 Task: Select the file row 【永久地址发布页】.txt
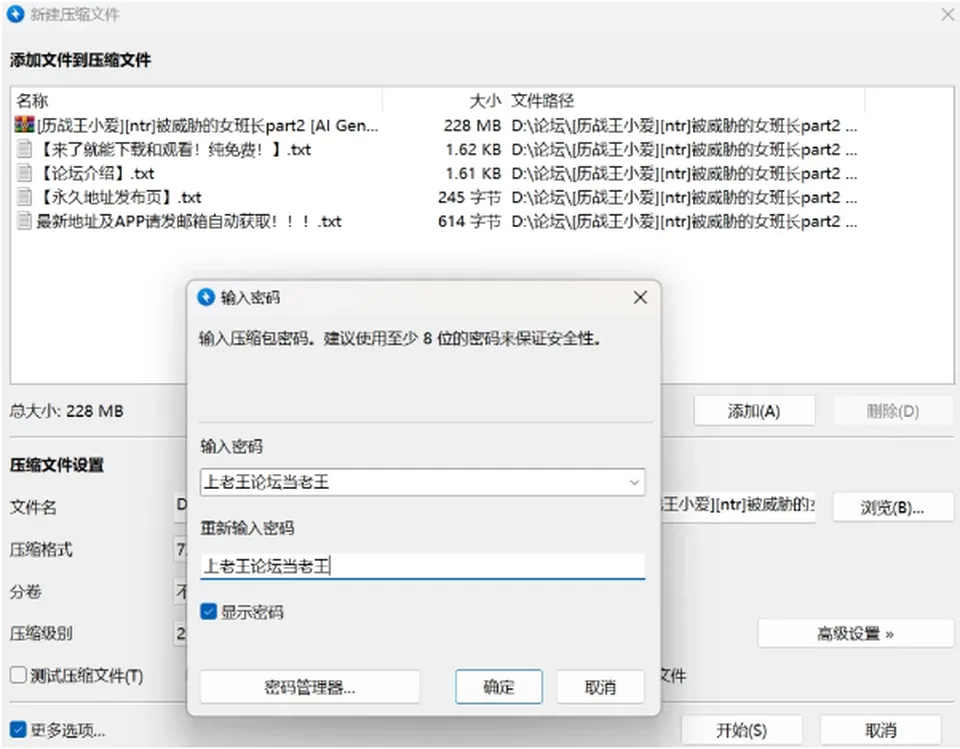[436, 197]
